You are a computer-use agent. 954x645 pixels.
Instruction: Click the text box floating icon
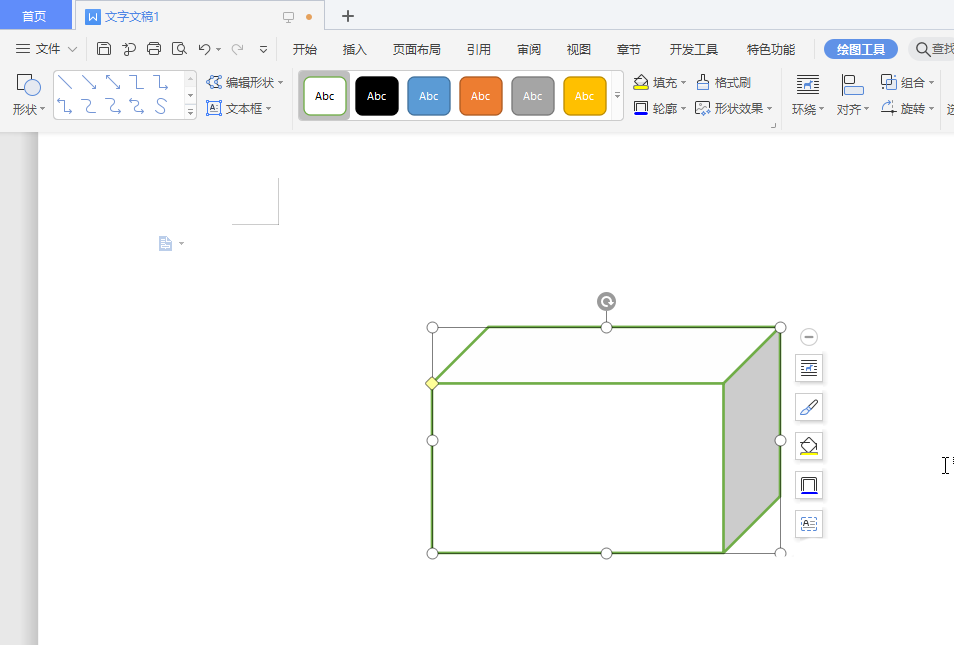tap(809, 524)
